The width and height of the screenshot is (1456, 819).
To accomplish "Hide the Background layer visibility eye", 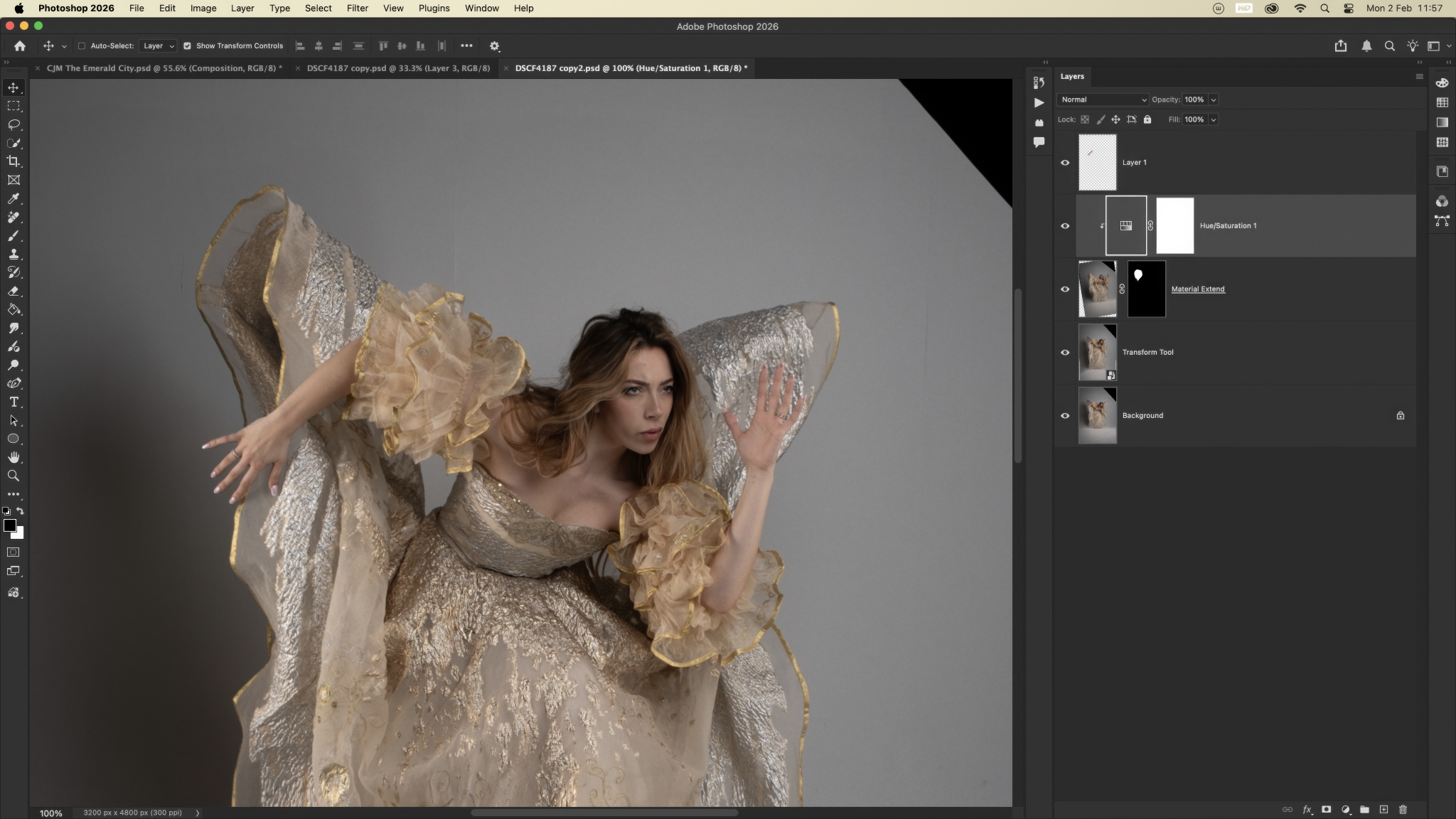I will tap(1065, 416).
